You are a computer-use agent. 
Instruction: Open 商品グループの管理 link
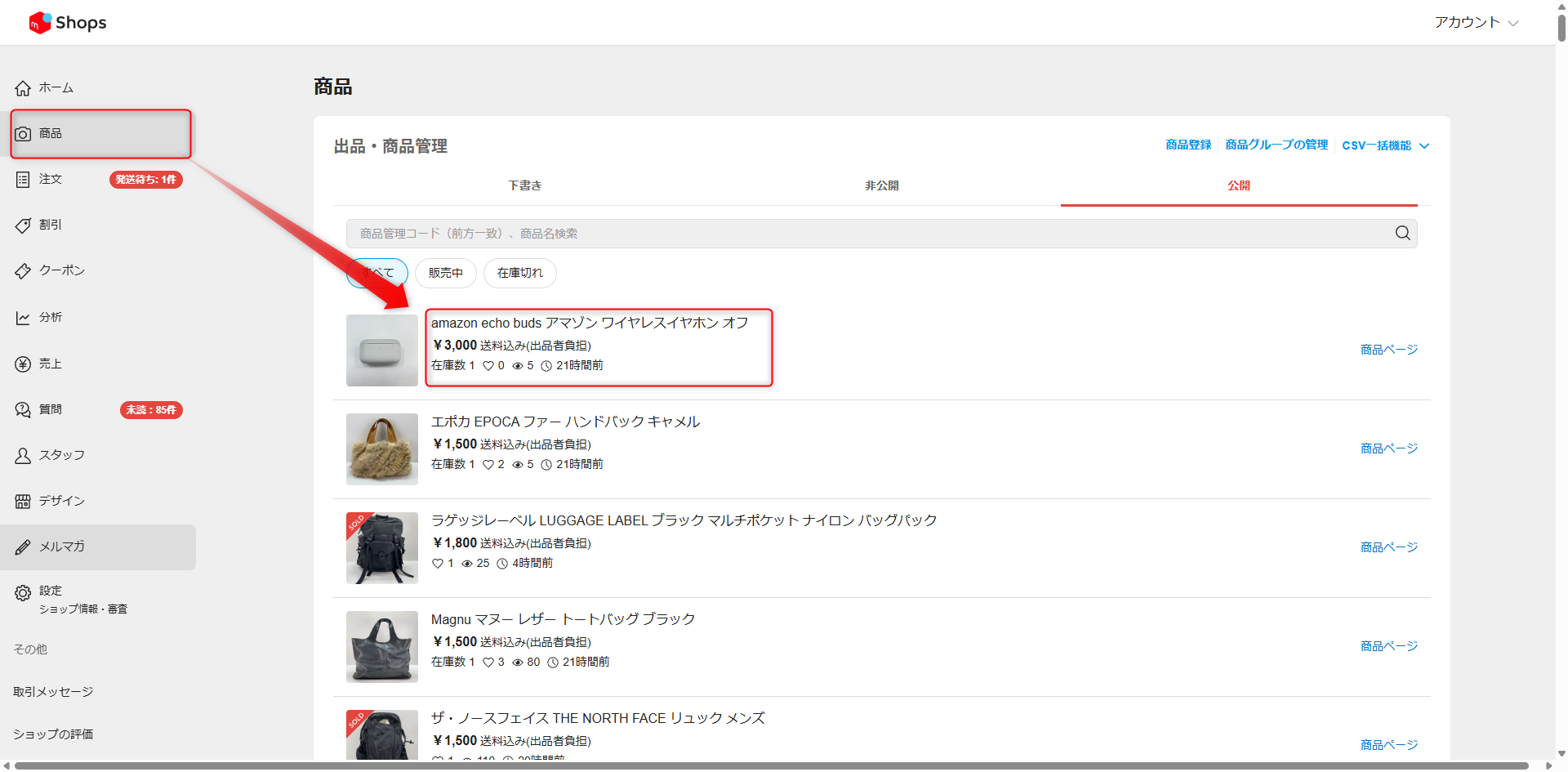tap(1276, 145)
